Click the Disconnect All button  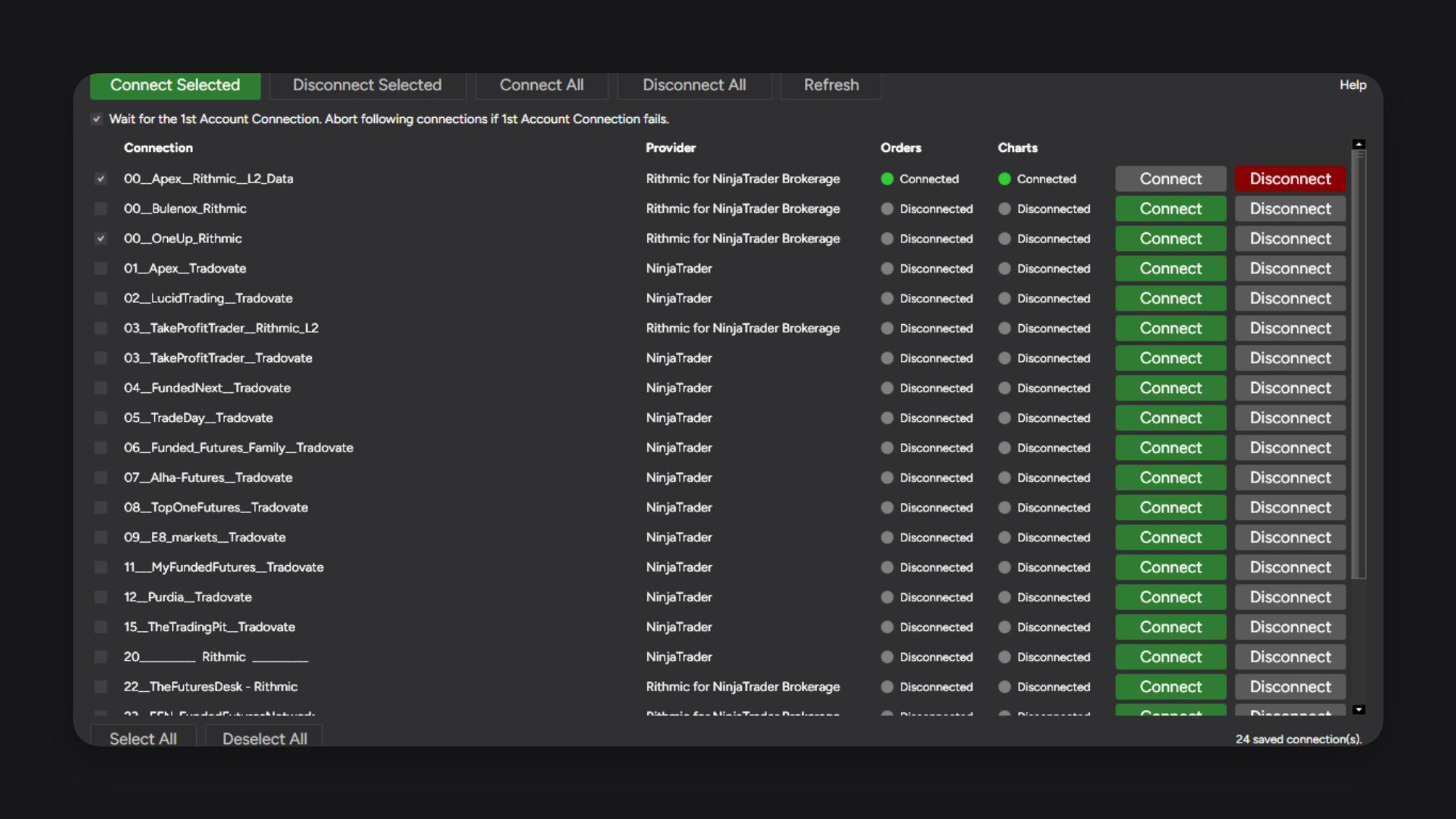[694, 85]
